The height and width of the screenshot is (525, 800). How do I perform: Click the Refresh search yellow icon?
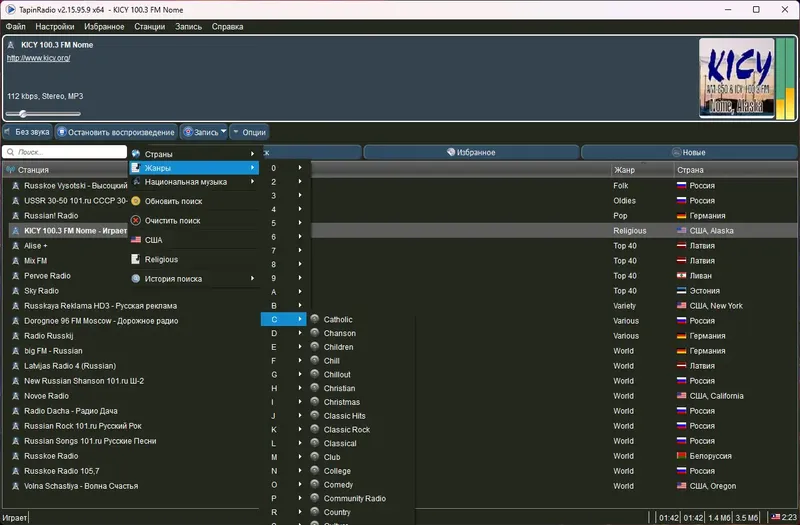point(136,201)
